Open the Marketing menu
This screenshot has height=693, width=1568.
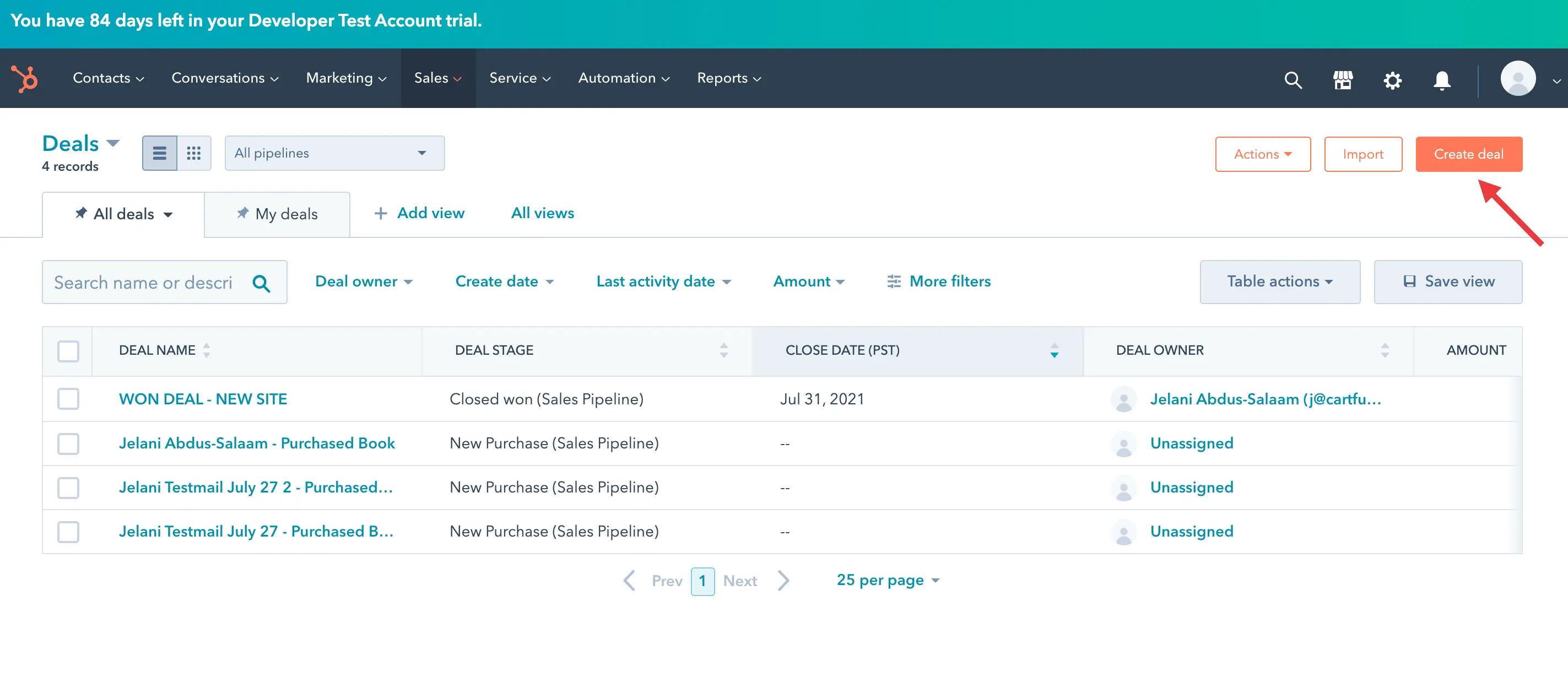click(x=346, y=78)
